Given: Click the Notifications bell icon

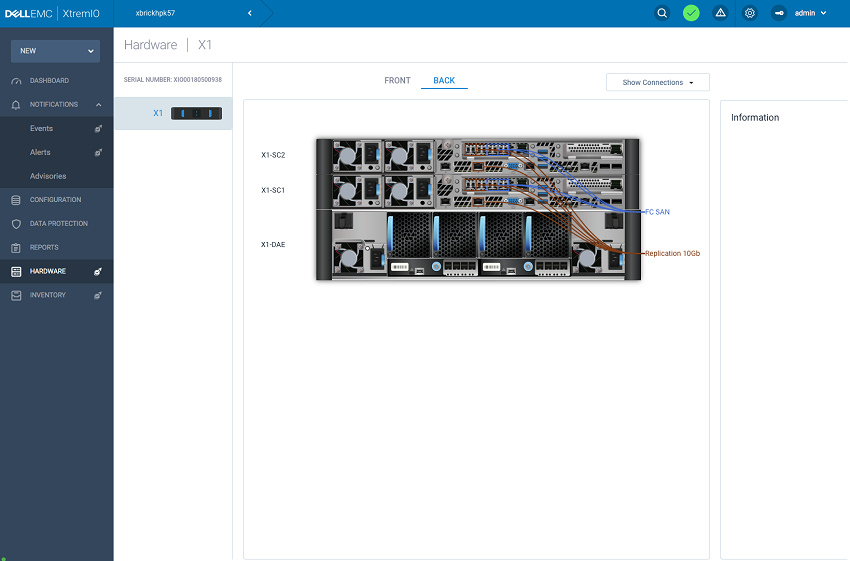Looking at the screenshot, I should pos(16,105).
